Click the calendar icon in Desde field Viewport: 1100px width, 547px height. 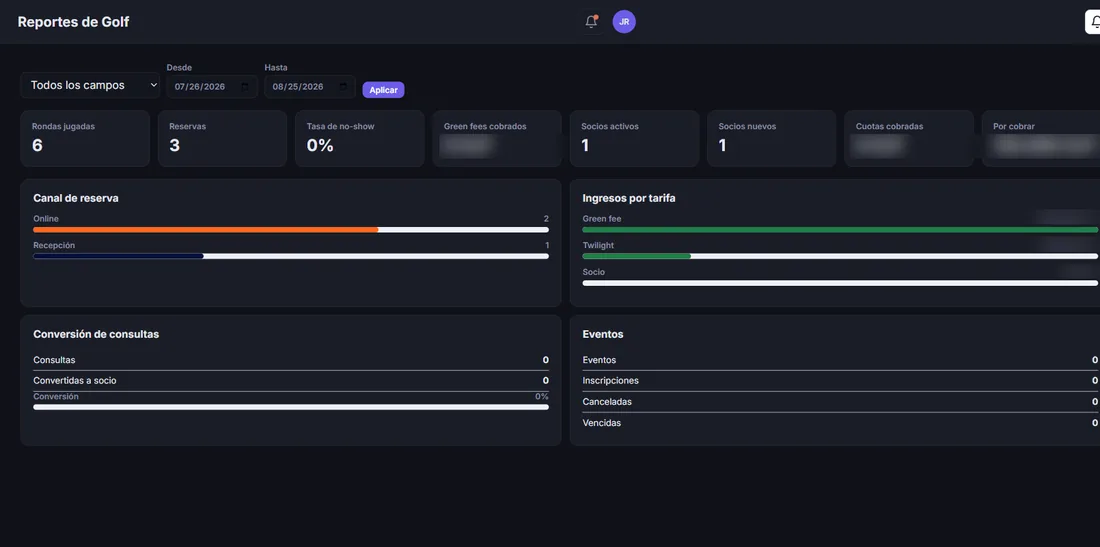tap(246, 87)
